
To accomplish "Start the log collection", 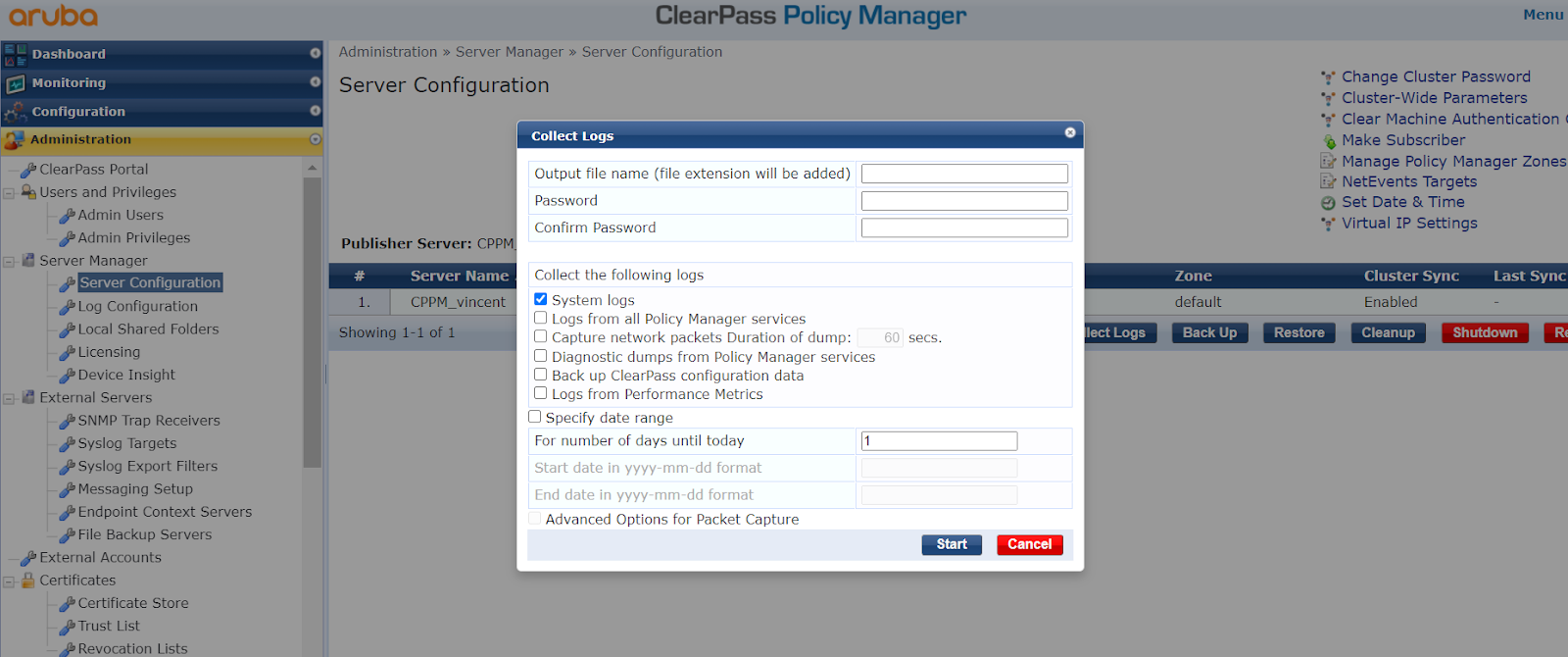I will coord(952,544).
